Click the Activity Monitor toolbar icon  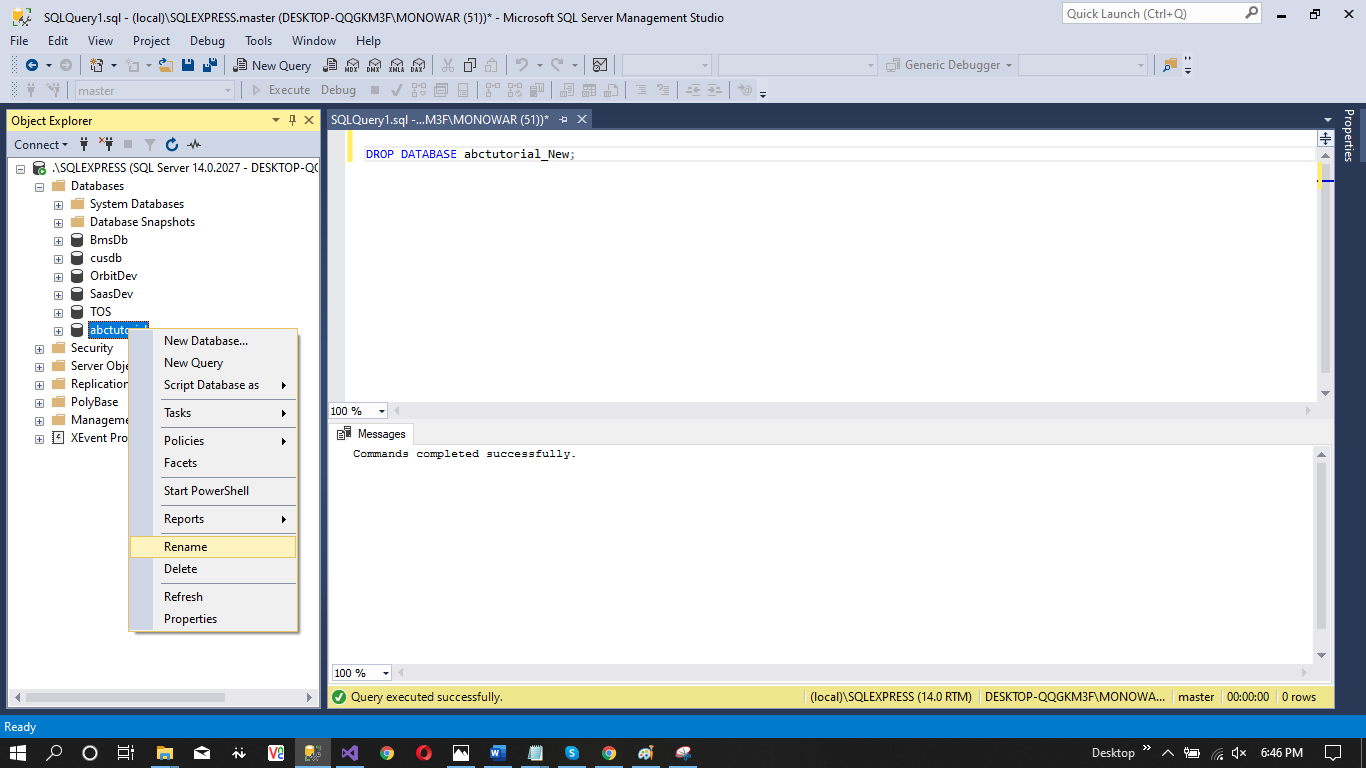(600, 65)
